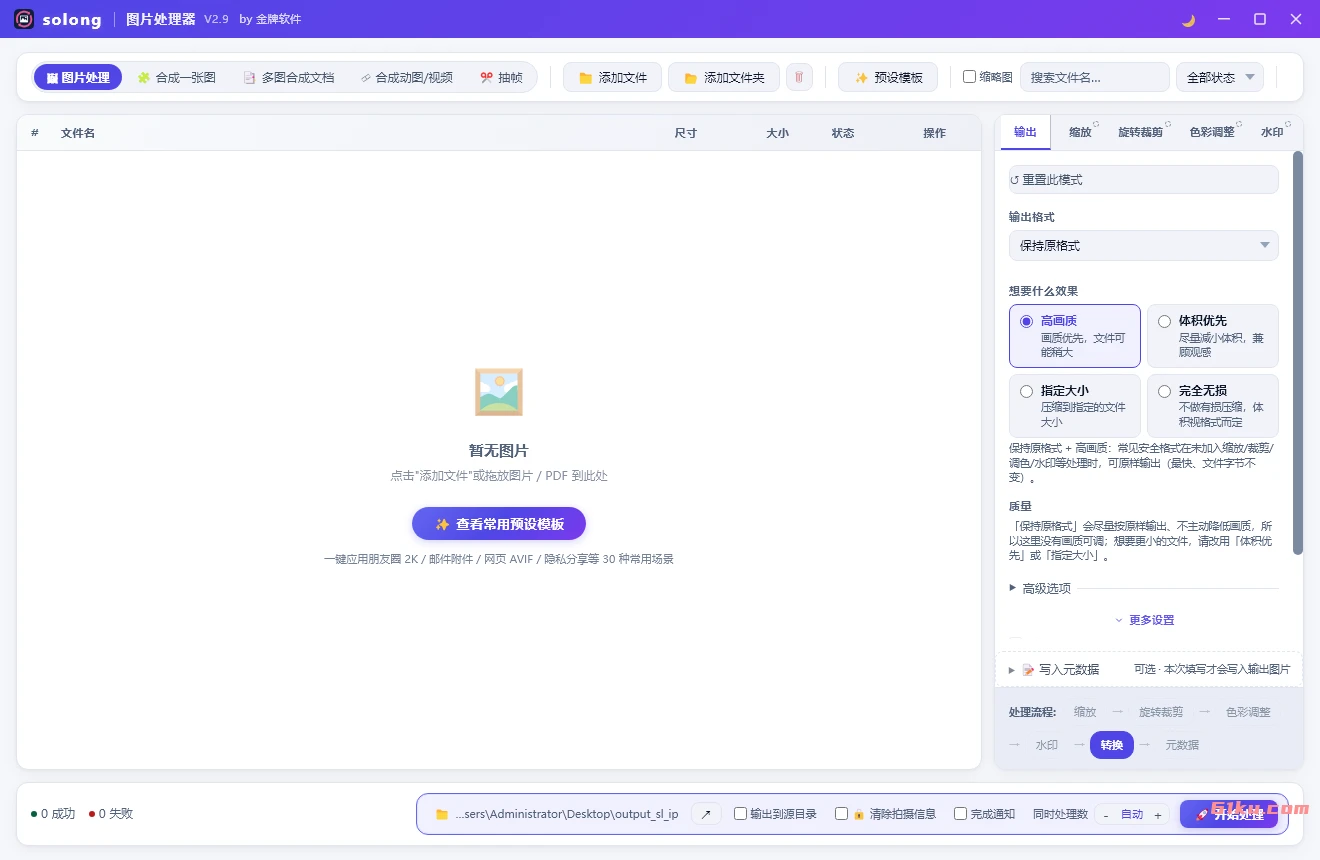The width and height of the screenshot is (1320, 860).
Task: Select the 水印 settings tab
Action: 1272,132
